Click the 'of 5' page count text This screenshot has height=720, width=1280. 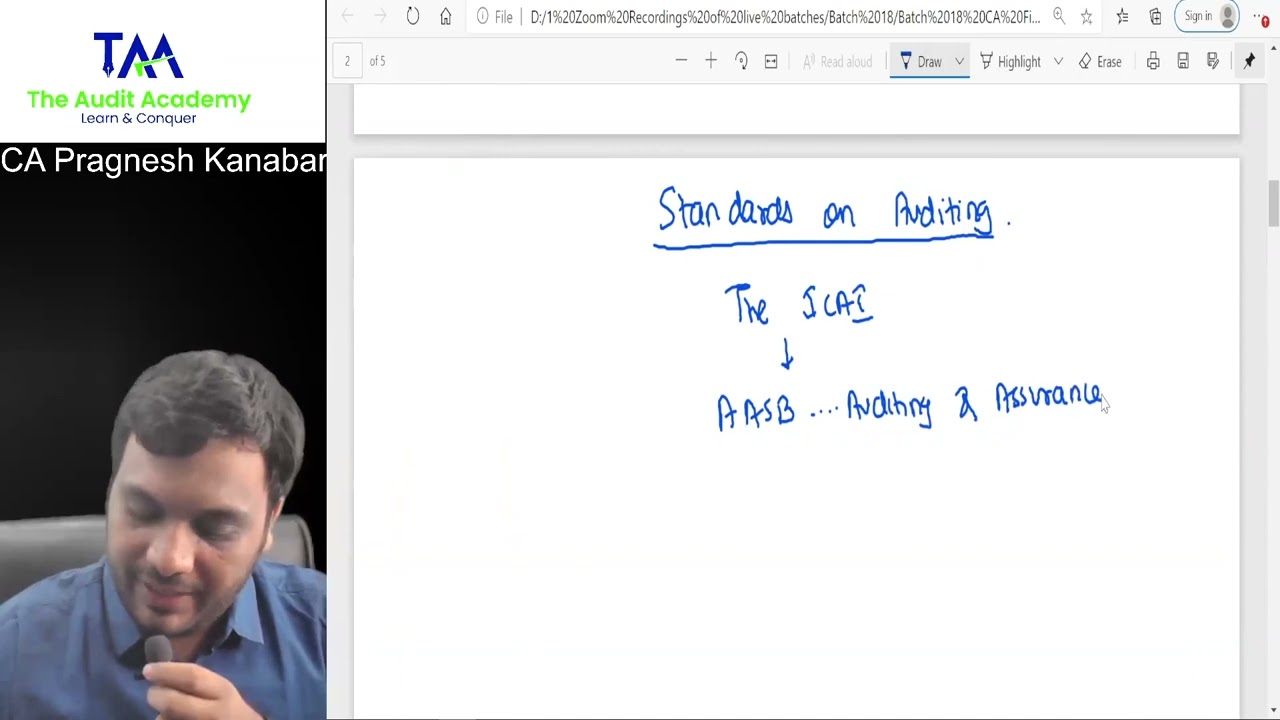tap(377, 61)
